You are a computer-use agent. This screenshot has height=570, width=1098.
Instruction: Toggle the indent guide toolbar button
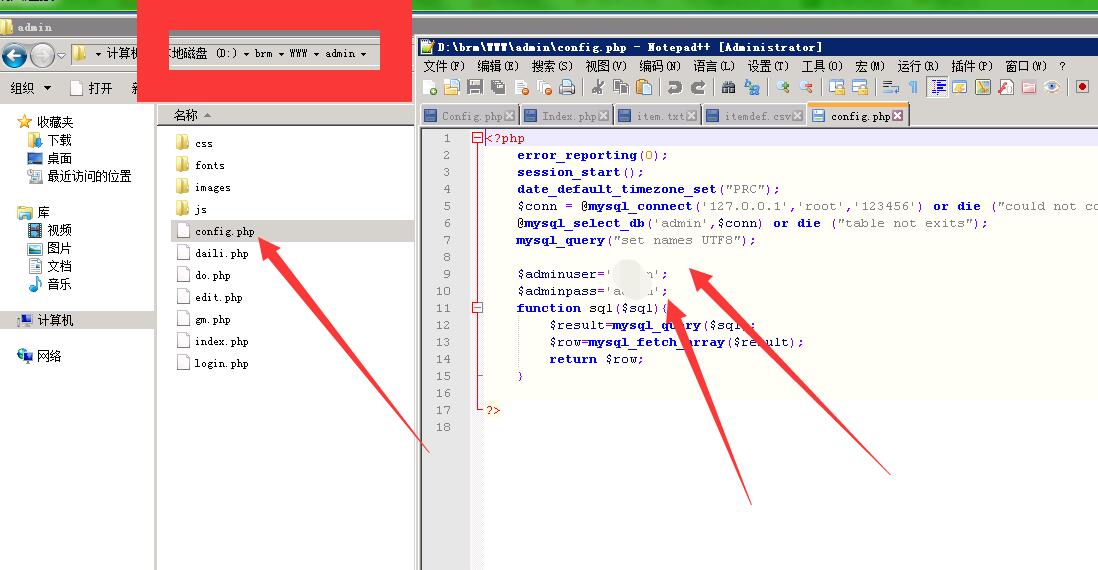pos(938,88)
